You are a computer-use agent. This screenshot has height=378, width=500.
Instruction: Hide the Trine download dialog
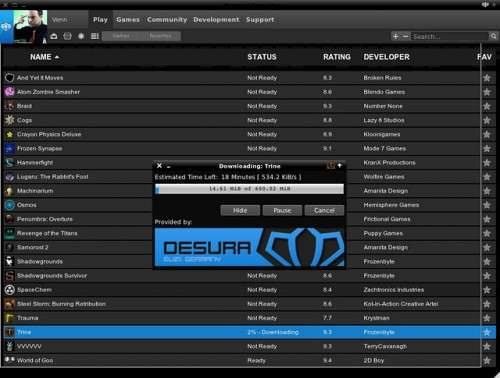240,210
